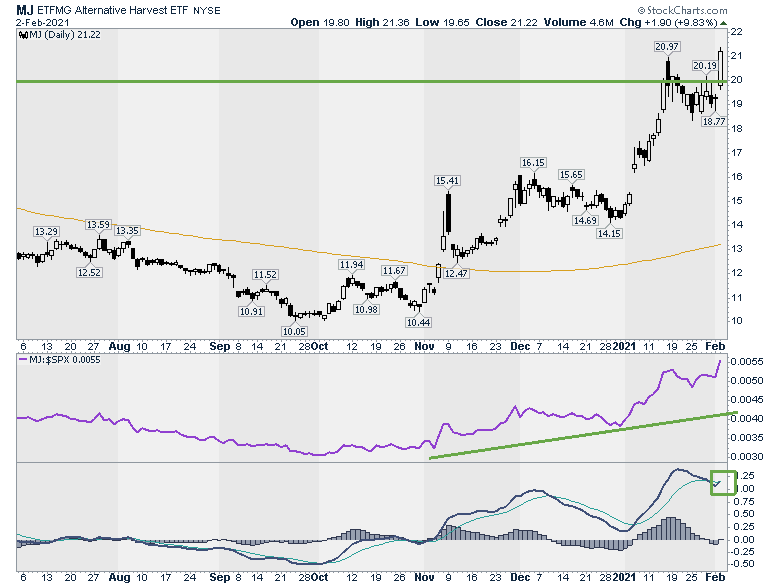The width and height of the screenshot is (780, 586).
Task: Click the MJ:$SPX 0.0055 legend label
Action: (x=65, y=360)
